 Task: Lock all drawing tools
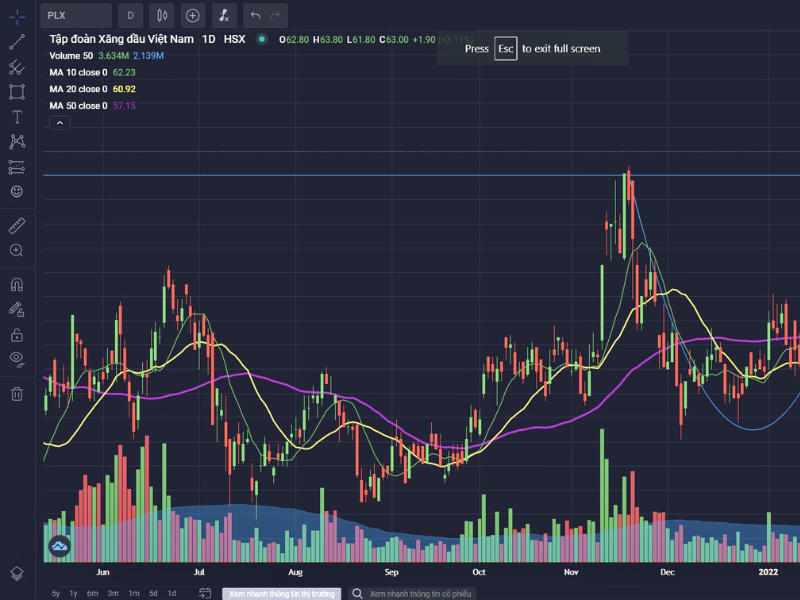[17, 335]
